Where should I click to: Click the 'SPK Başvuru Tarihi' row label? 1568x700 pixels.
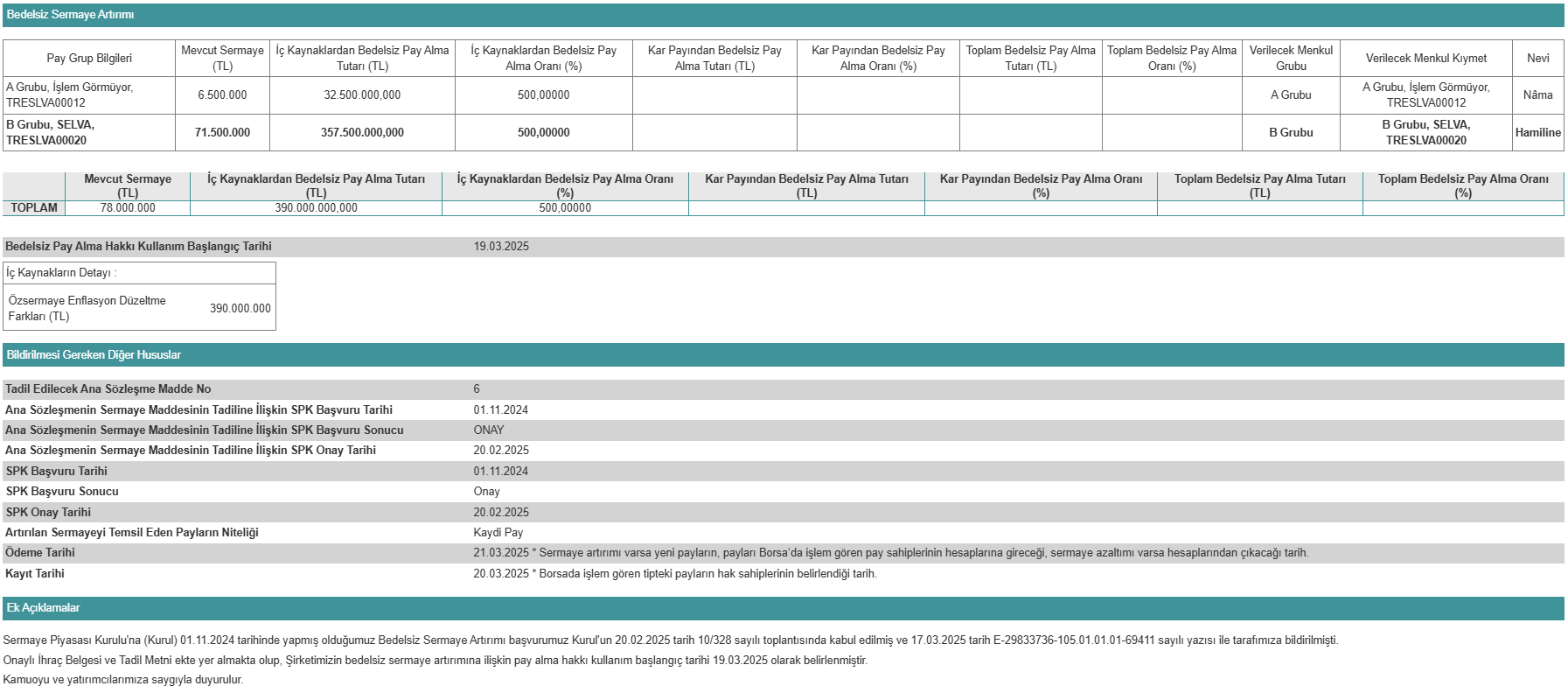[56, 471]
